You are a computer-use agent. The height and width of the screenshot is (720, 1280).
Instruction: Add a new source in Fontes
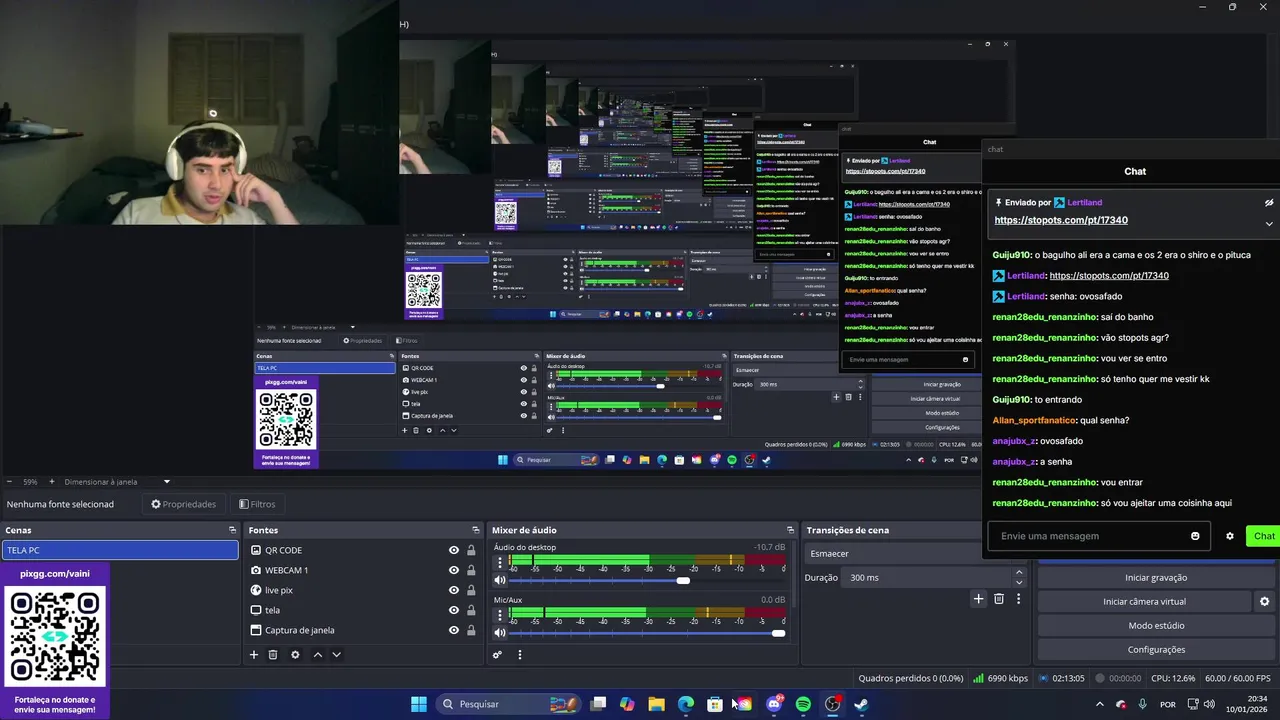point(254,655)
